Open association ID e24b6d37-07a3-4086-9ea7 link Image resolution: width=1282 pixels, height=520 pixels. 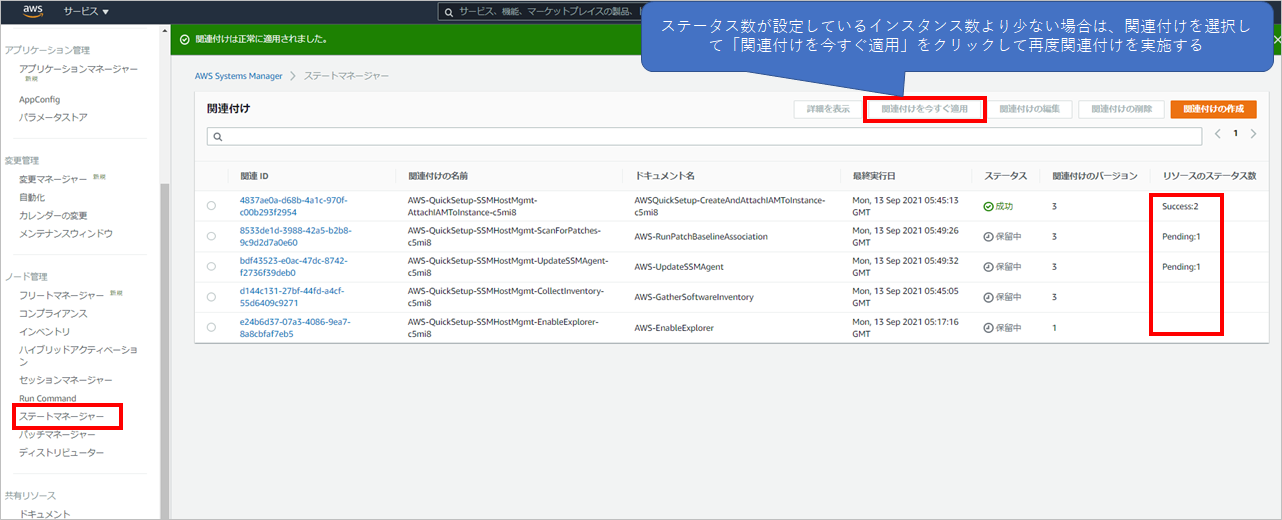[294, 327]
